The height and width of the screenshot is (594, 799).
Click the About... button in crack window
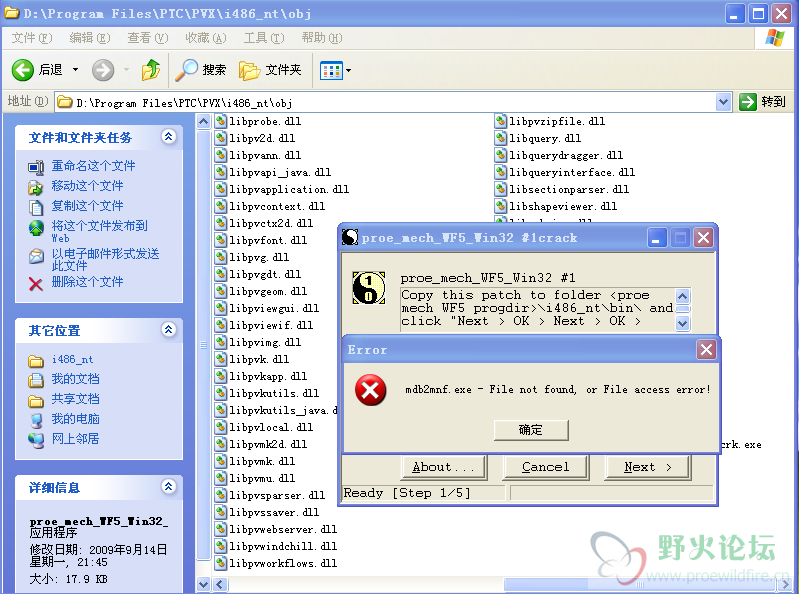(443, 467)
